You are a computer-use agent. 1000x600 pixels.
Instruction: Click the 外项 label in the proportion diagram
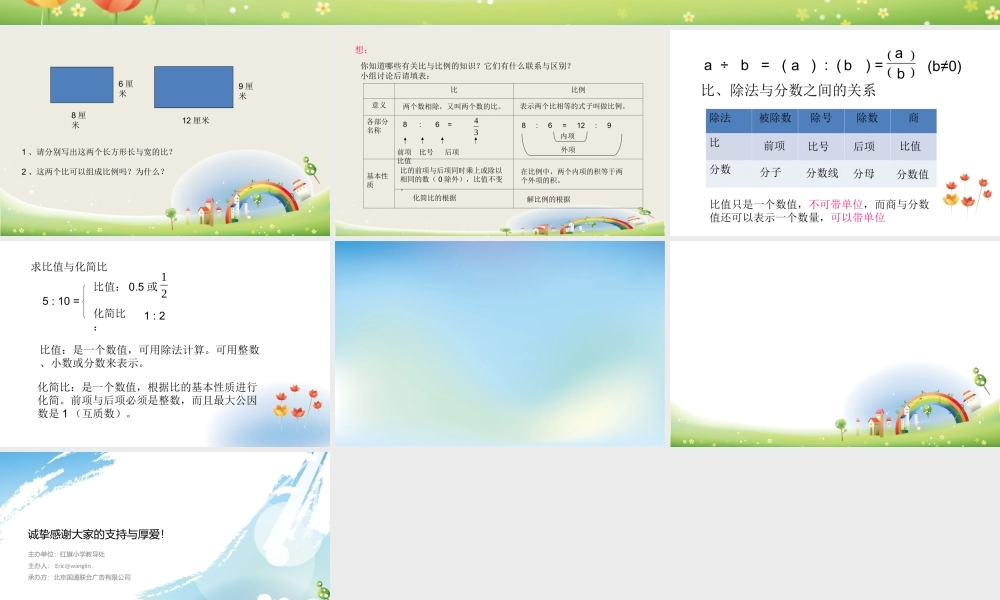coord(568,150)
